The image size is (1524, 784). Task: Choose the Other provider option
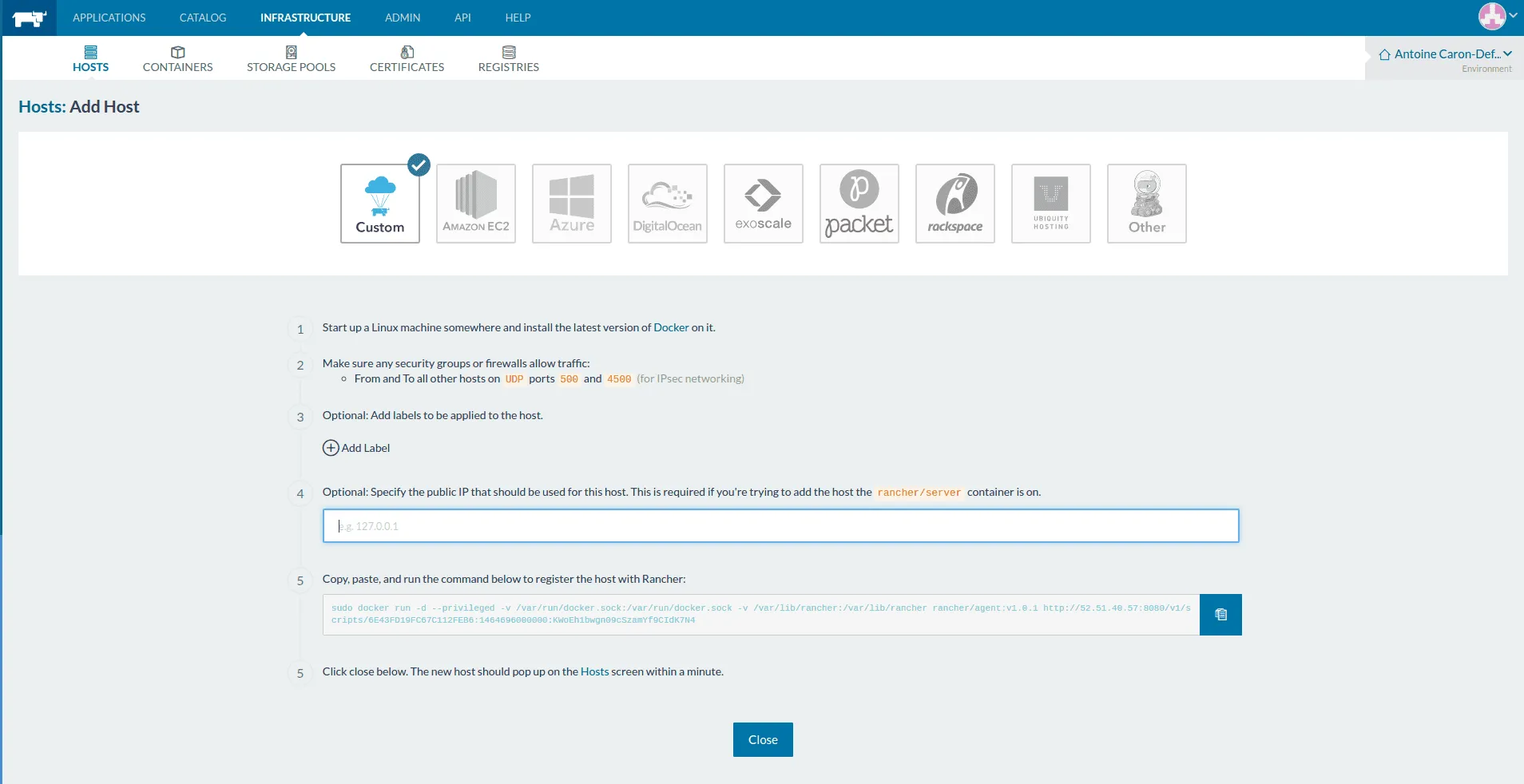(1147, 204)
